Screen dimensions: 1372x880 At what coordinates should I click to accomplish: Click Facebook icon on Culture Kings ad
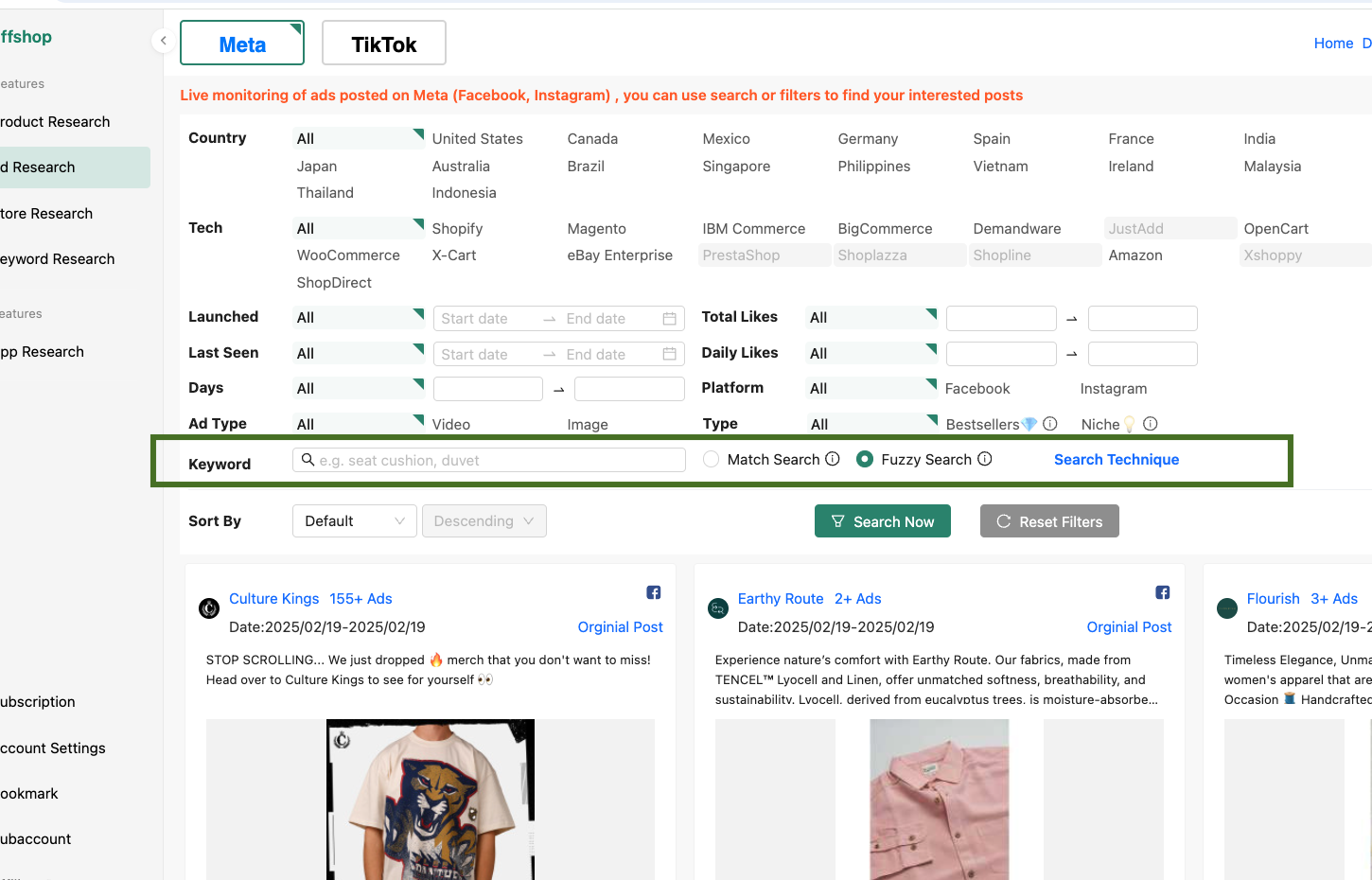click(x=654, y=592)
